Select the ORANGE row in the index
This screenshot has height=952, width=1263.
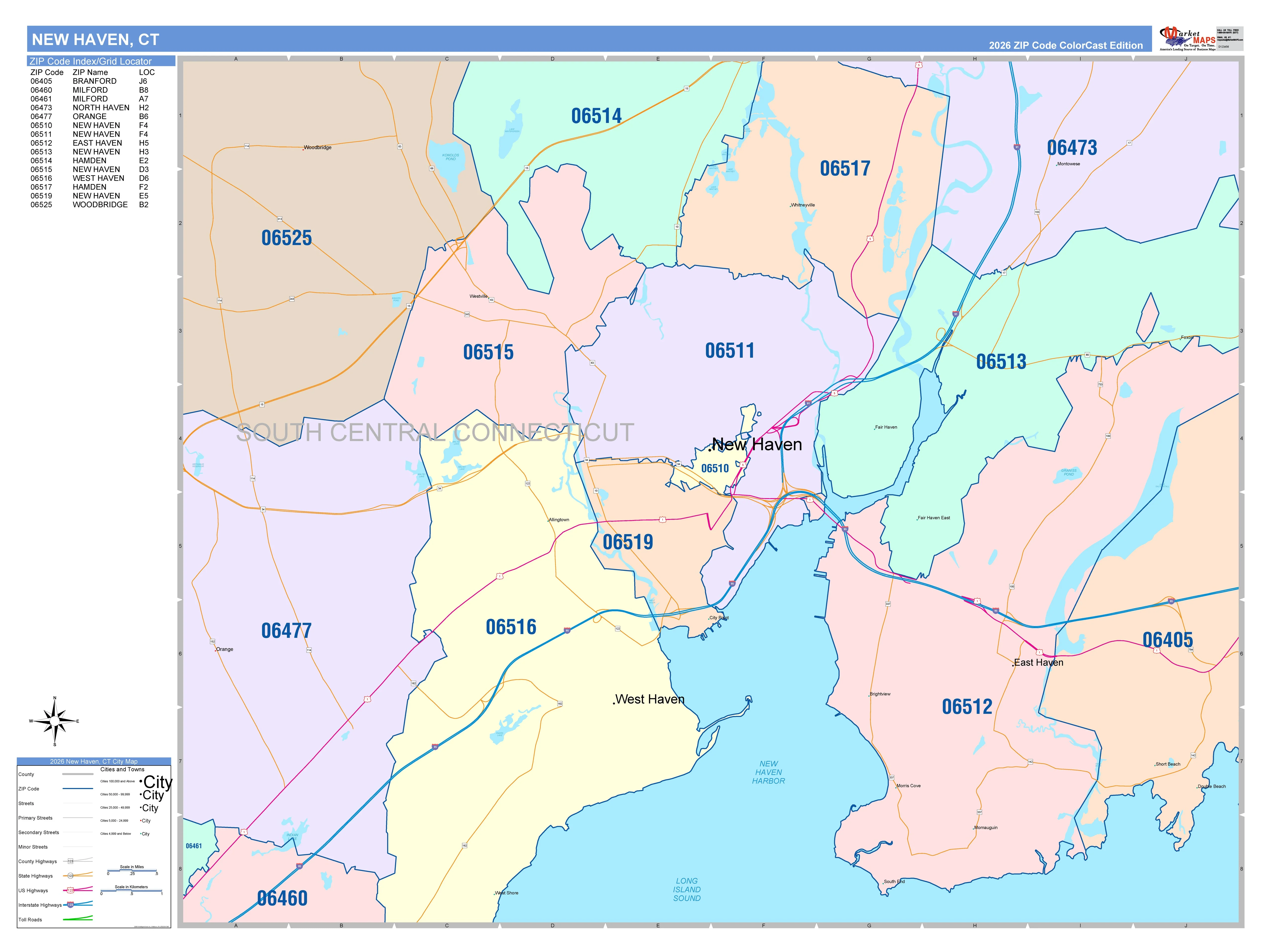pyautogui.click(x=92, y=116)
